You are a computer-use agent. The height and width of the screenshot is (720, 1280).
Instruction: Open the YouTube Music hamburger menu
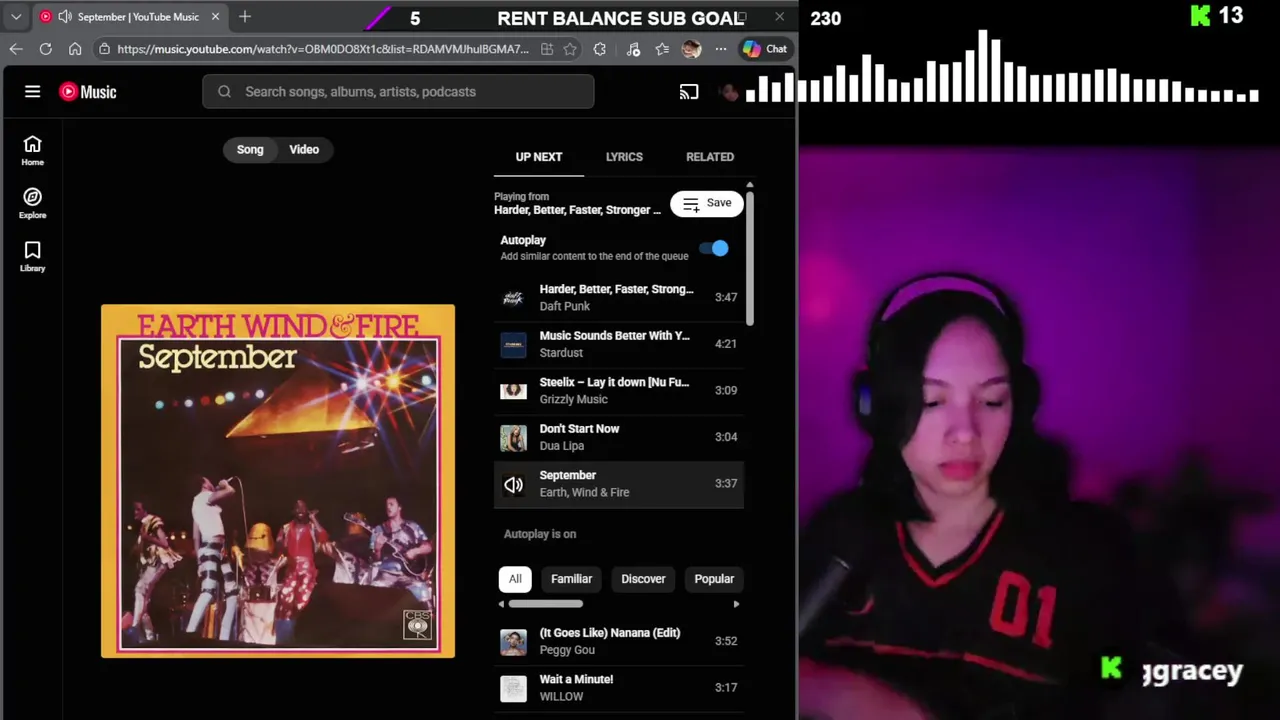pyautogui.click(x=32, y=91)
